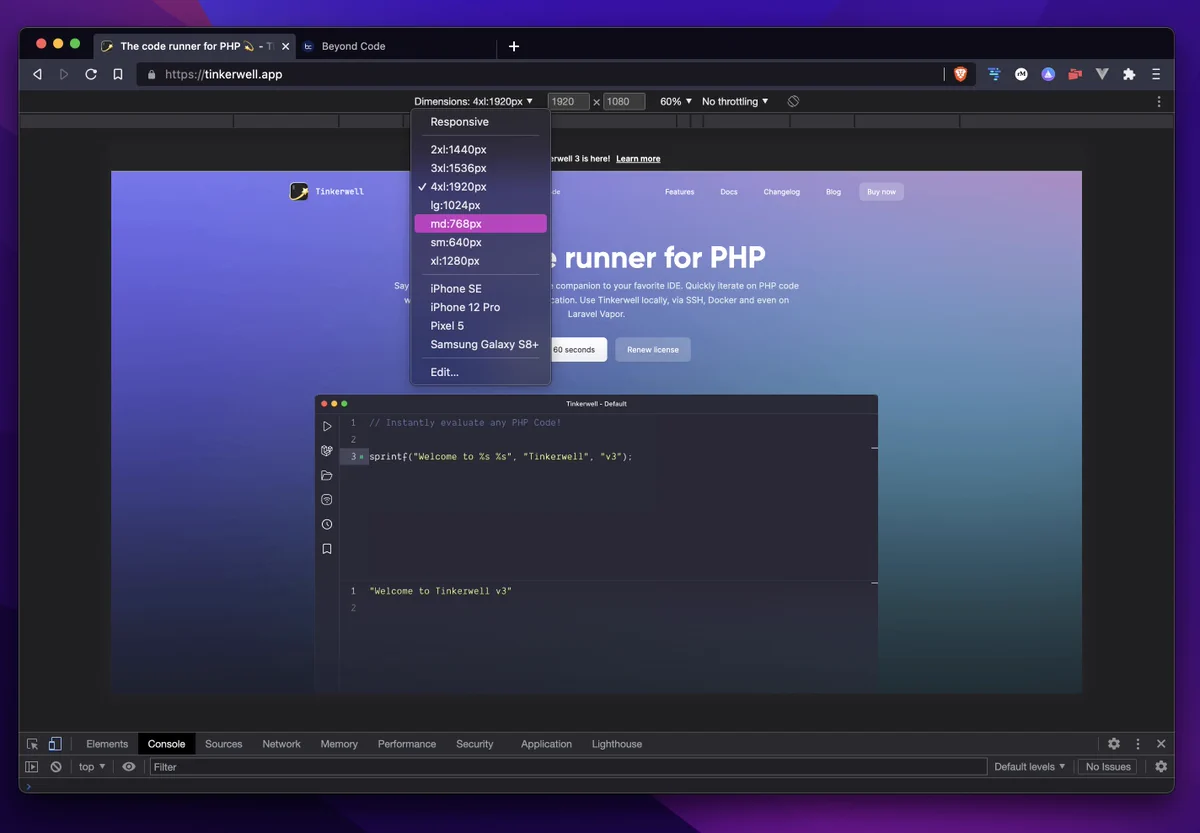Open the Dimensions device dropdown
This screenshot has width=1200, height=833.
point(474,101)
